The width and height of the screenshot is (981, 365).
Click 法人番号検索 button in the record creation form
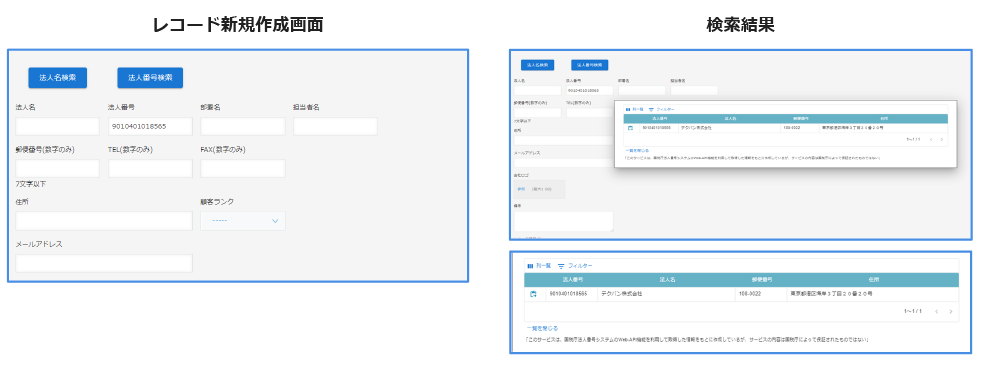[150, 78]
